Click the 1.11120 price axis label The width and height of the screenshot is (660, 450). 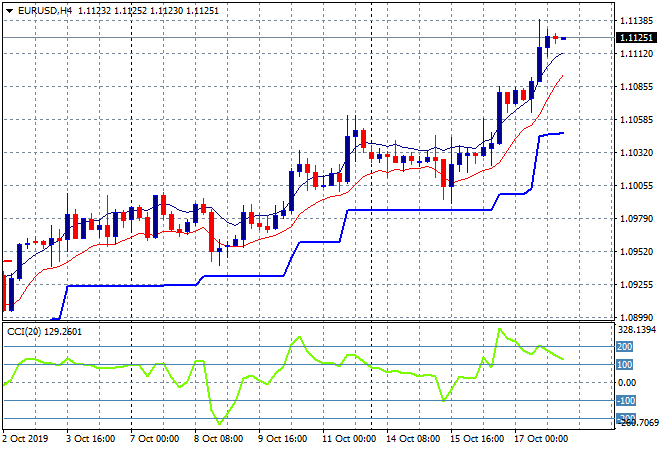[636, 53]
